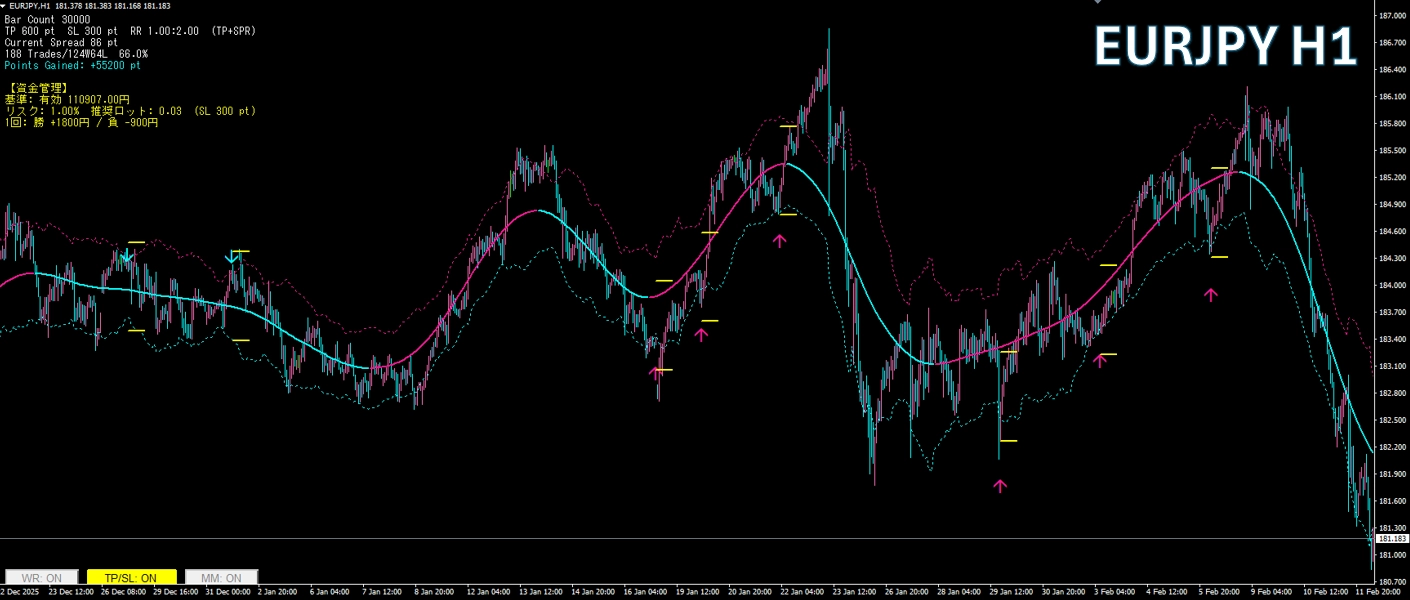Toggle the WR: ON button
The image size is (1410, 600).
click(41, 578)
